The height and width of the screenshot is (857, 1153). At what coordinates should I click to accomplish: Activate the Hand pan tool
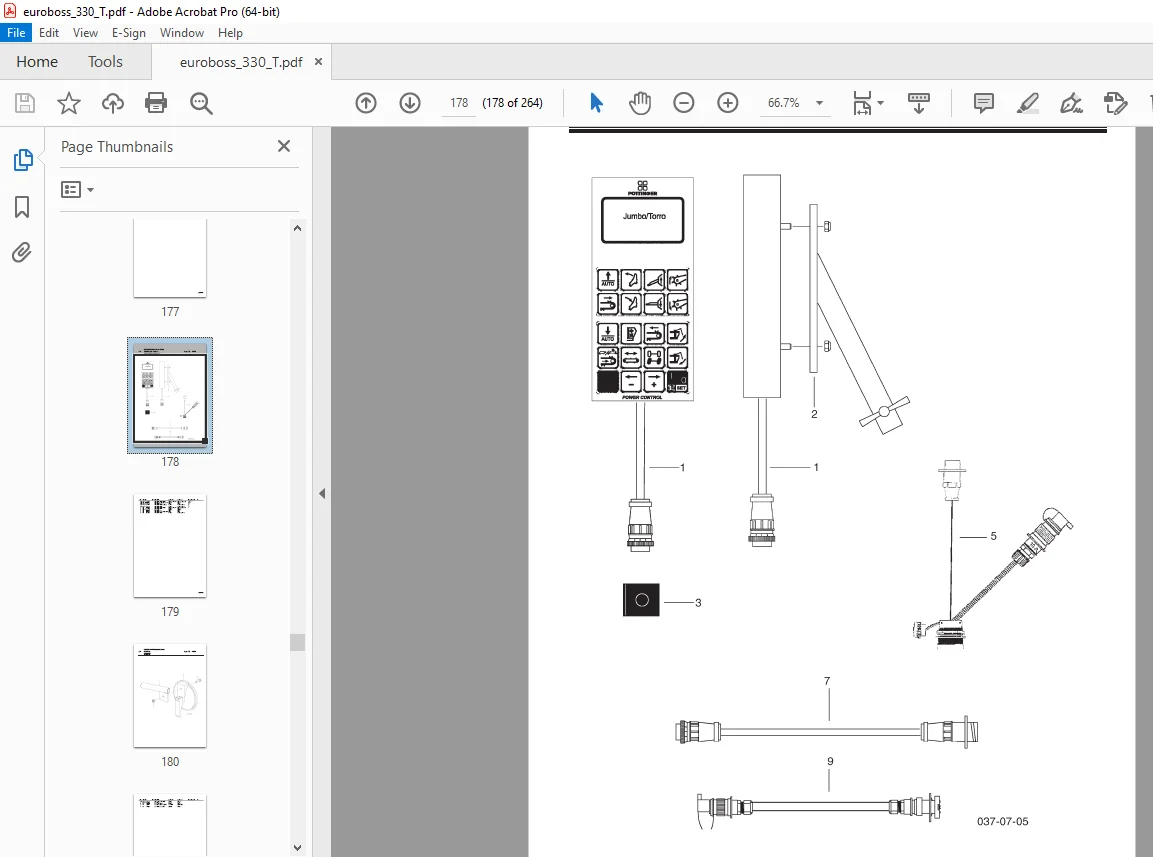pyautogui.click(x=640, y=103)
